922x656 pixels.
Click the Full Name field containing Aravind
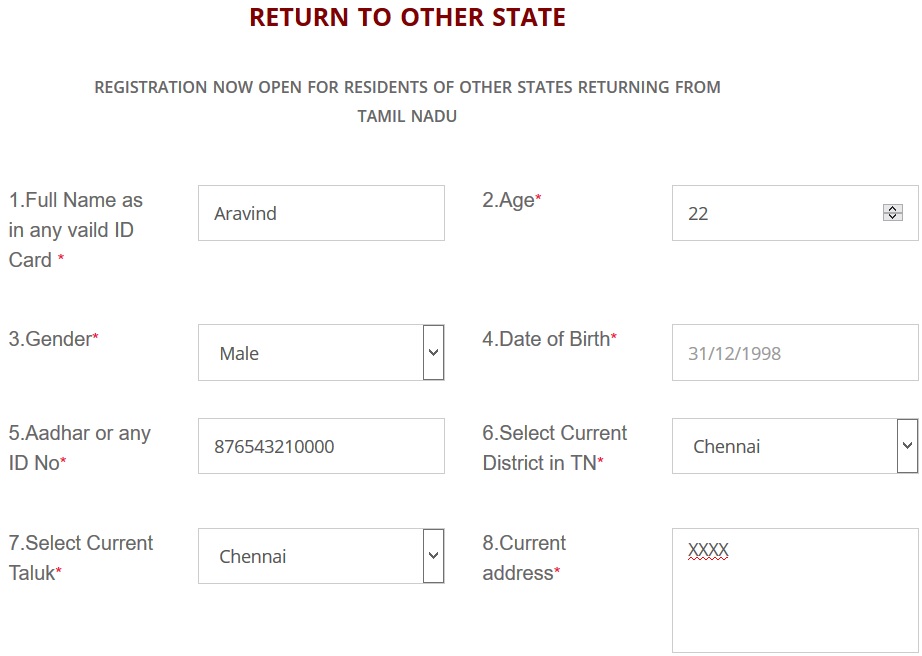(321, 213)
